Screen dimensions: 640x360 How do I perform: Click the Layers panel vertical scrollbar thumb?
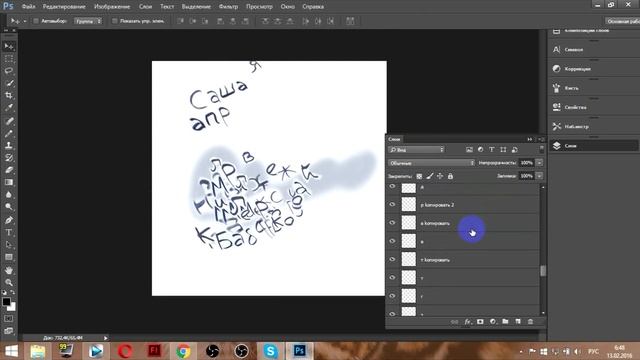tap(543, 271)
